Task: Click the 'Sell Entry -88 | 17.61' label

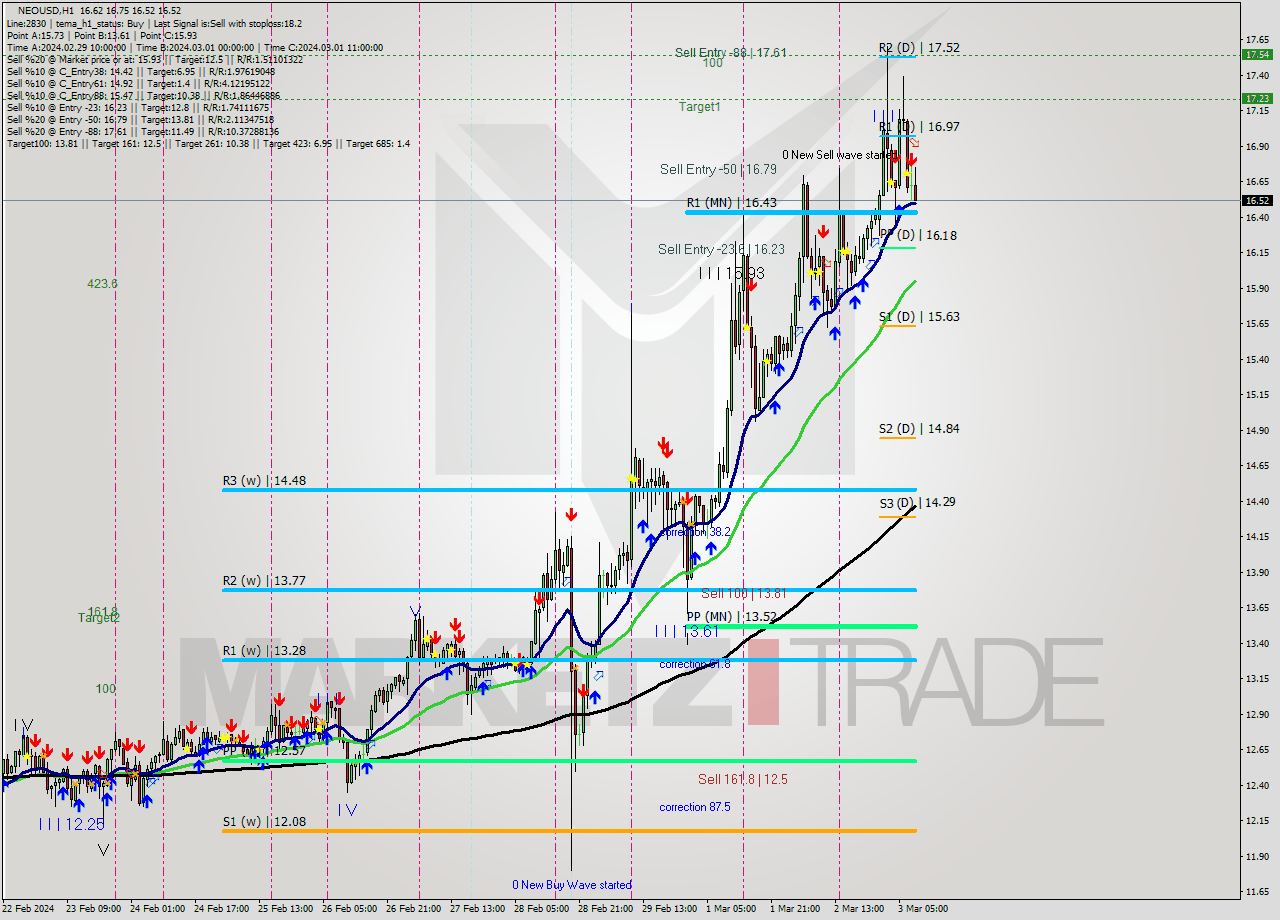Action: [x=730, y=52]
